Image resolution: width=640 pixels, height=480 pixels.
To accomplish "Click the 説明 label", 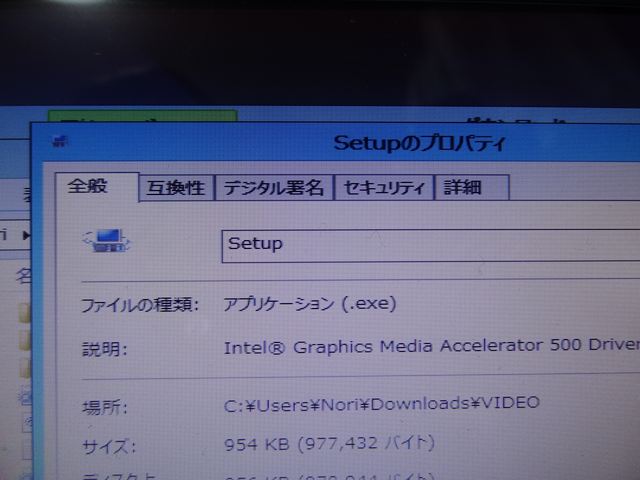I will tap(105, 349).
